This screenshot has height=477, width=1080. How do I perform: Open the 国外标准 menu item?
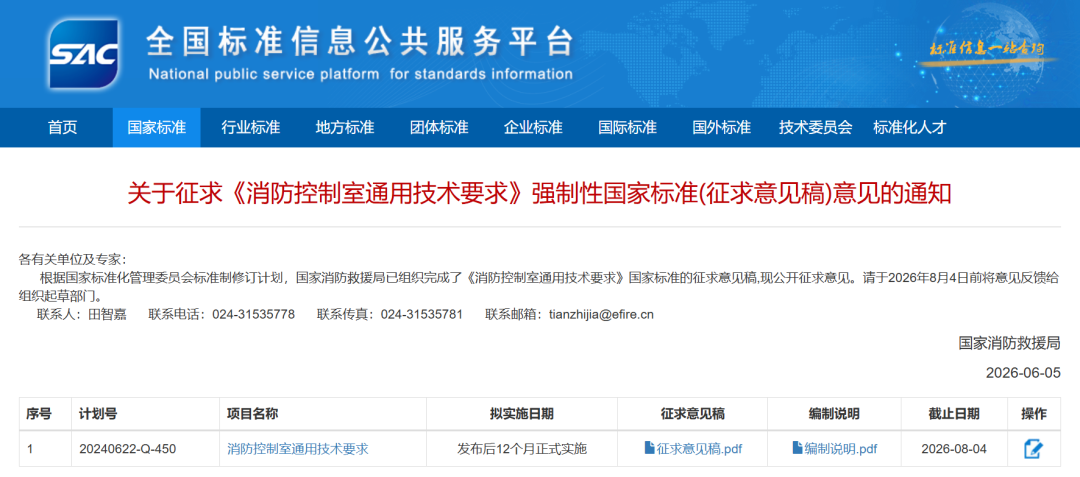pos(721,127)
